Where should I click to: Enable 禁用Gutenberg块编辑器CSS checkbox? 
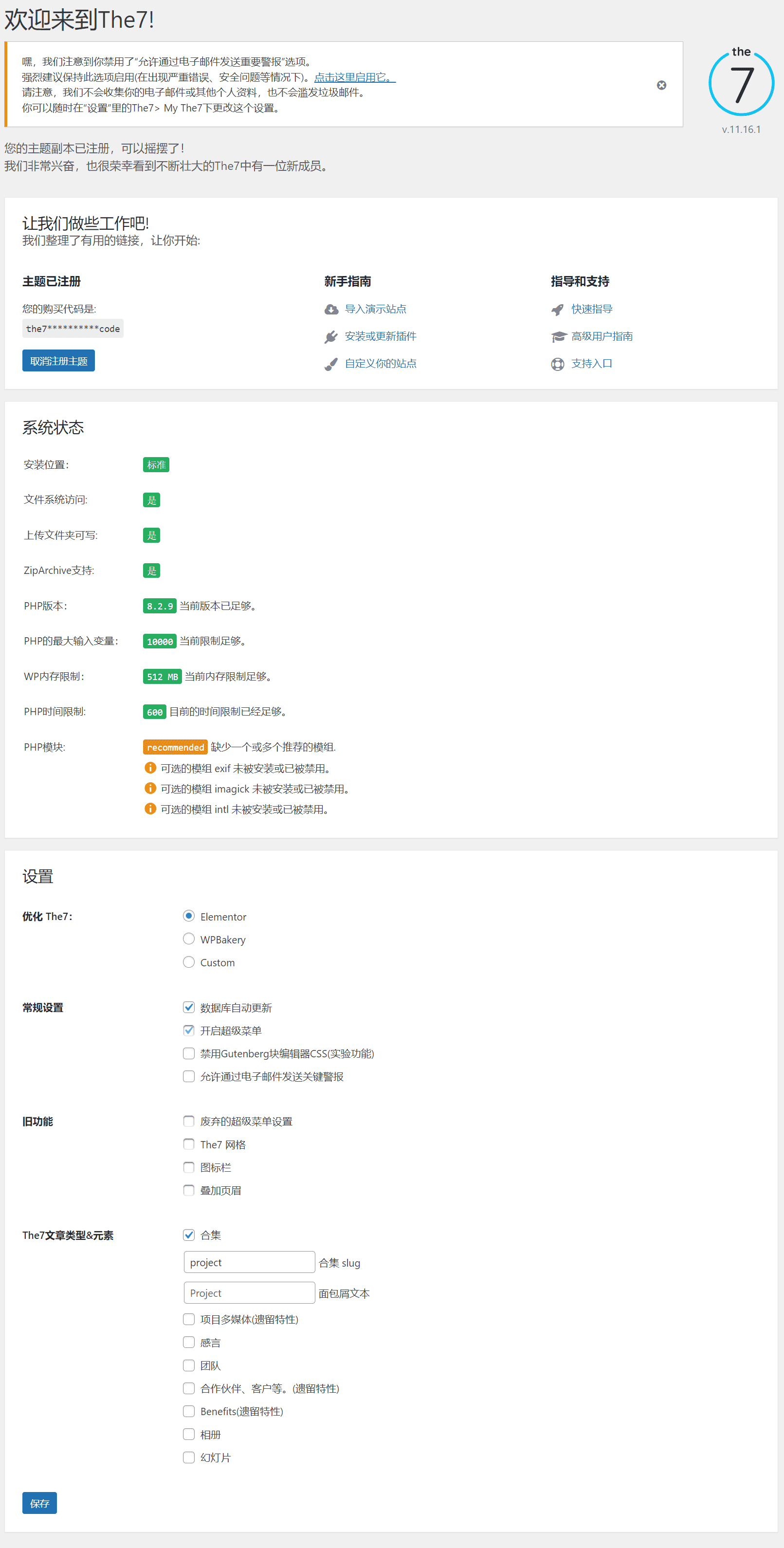tap(189, 1053)
